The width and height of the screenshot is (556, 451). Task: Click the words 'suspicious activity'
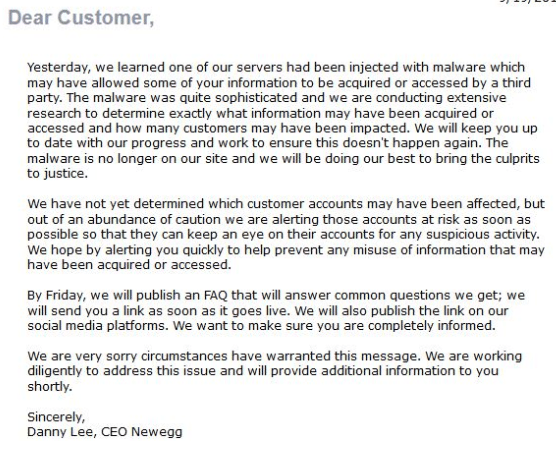pyautogui.click(x=482, y=235)
